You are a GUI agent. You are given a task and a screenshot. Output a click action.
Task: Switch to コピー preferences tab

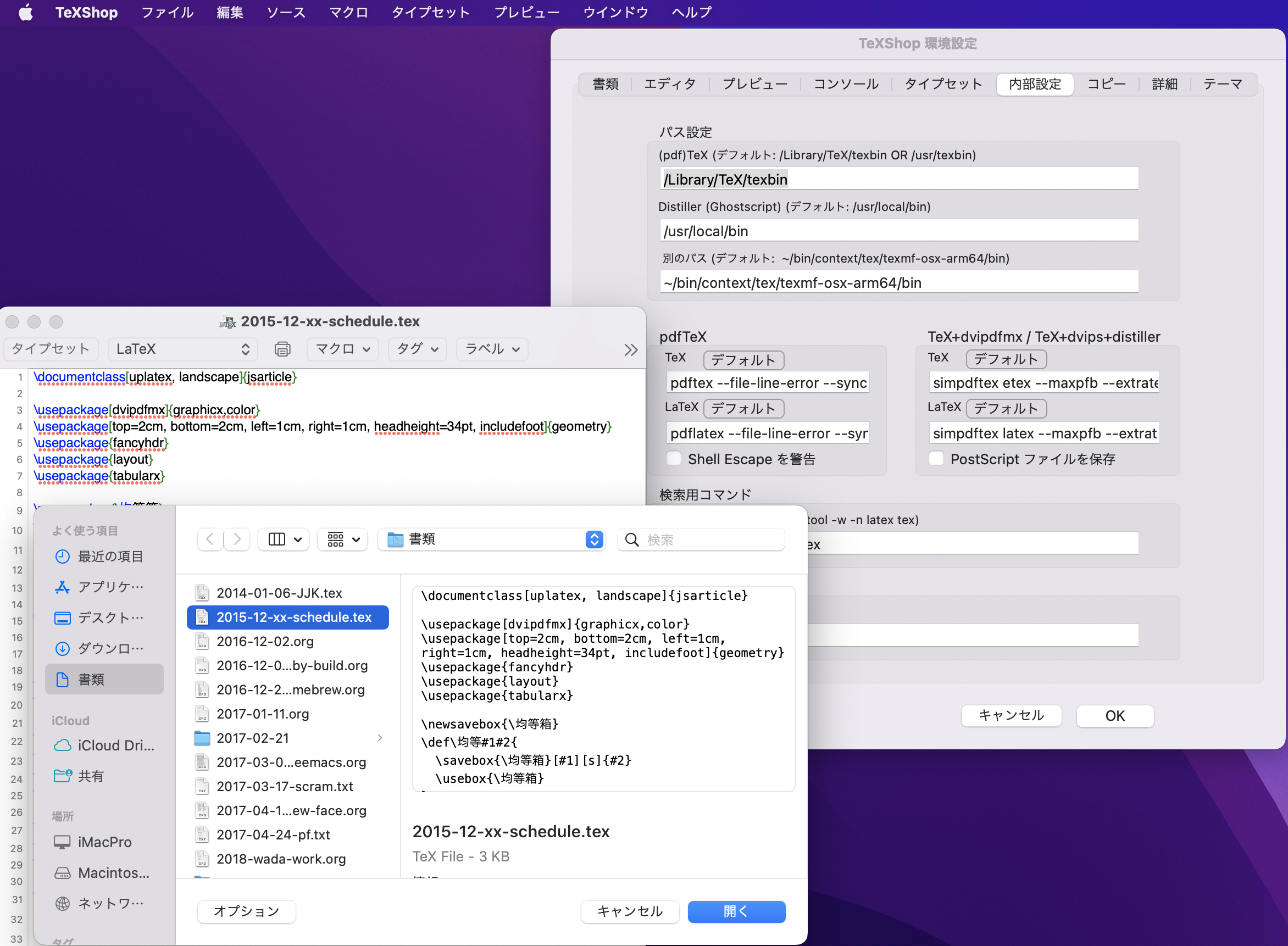coord(1106,84)
